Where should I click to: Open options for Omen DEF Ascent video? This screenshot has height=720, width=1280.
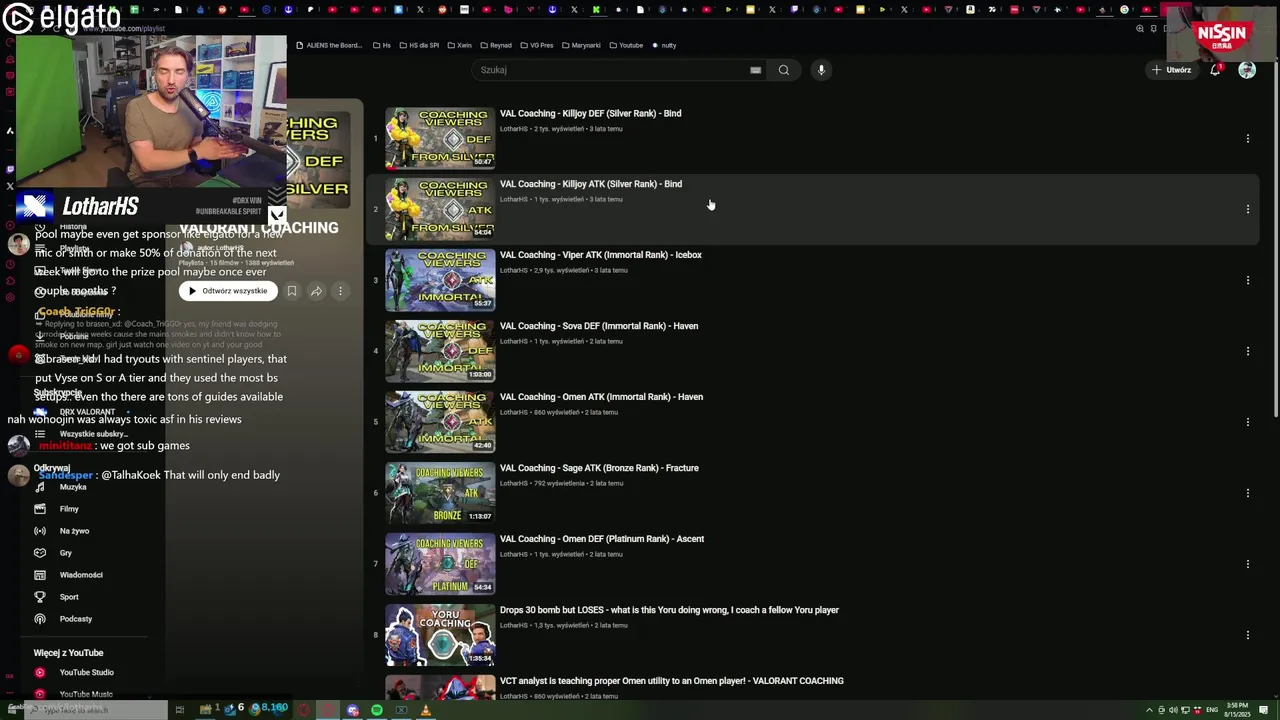tap(1248, 564)
